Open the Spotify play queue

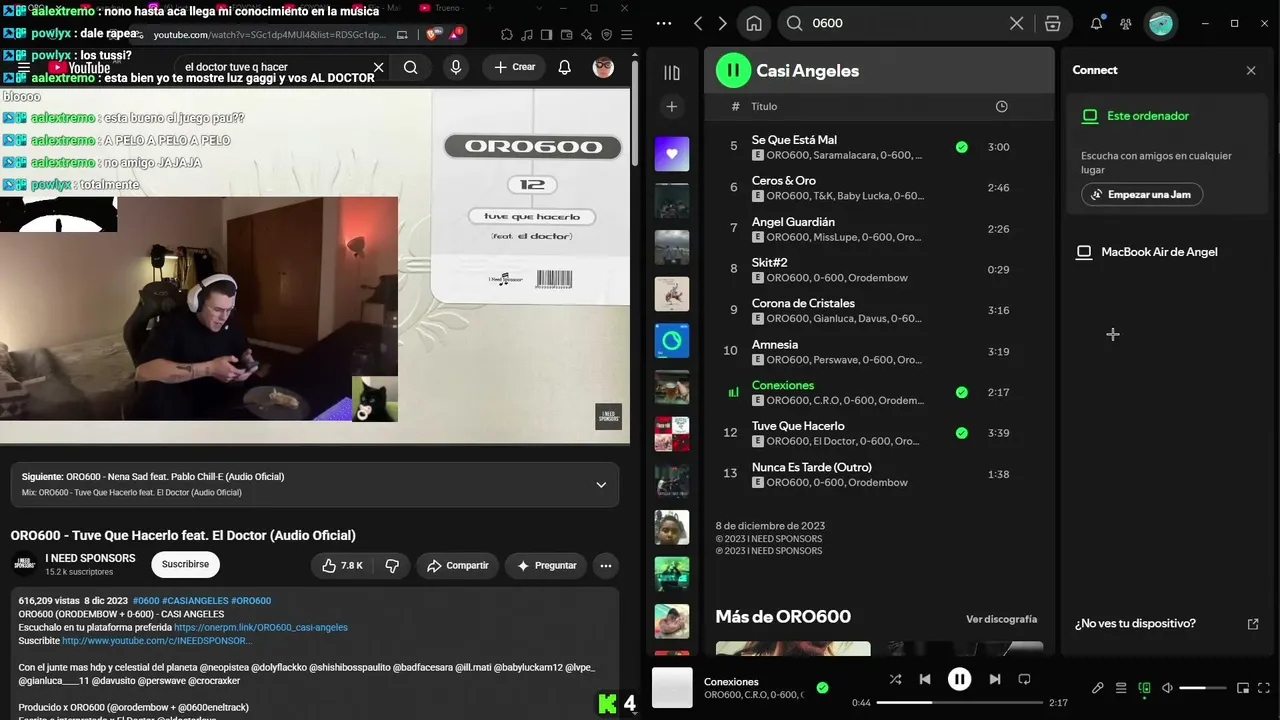[x=1121, y=688]
